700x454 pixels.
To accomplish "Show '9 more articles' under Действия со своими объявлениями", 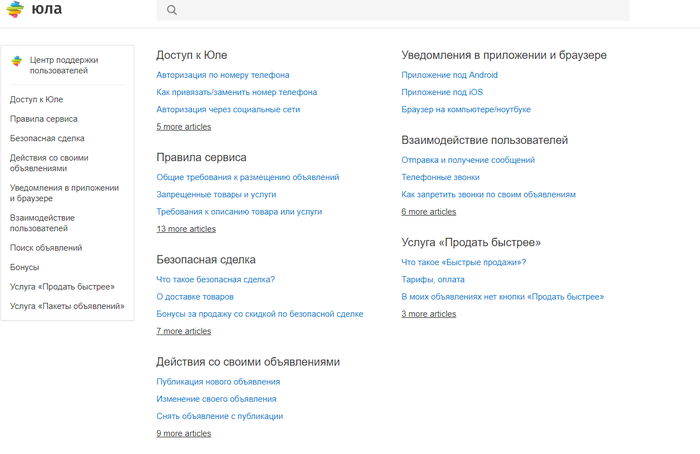I will (183, 433).
